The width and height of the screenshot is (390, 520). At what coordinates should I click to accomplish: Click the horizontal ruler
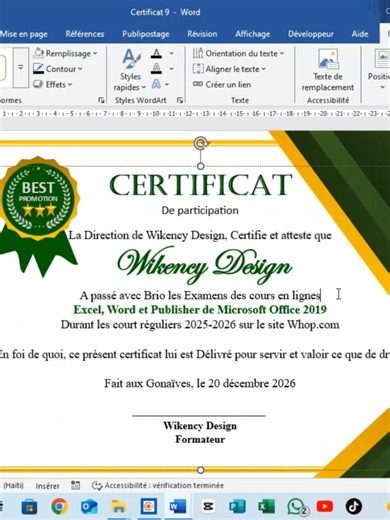[195, 114]
